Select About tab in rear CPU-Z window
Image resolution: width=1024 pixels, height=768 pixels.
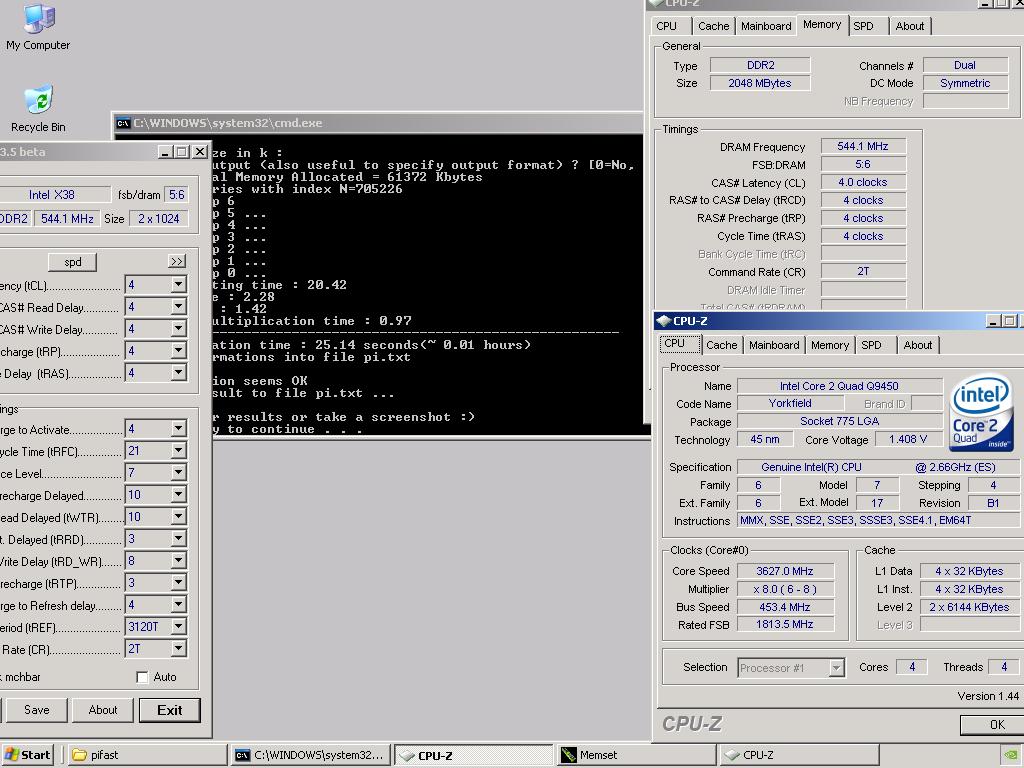point(910,26)
